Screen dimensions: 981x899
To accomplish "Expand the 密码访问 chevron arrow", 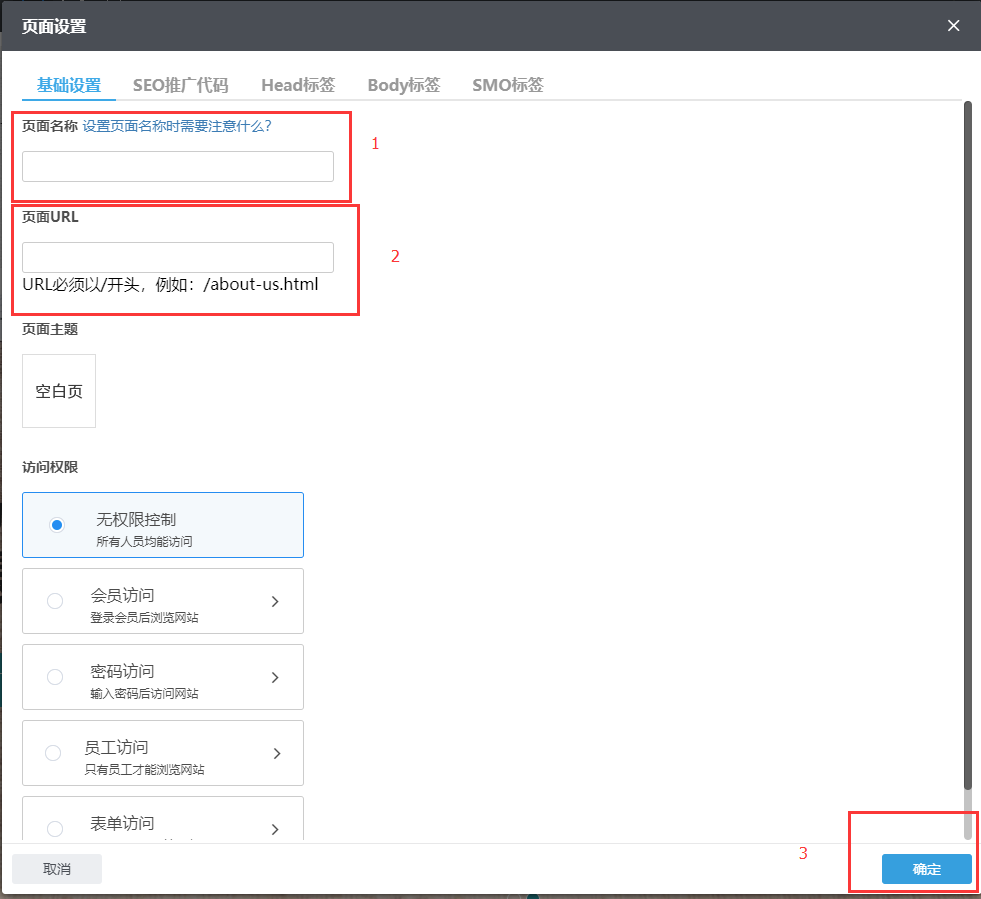I will (275, 677).
